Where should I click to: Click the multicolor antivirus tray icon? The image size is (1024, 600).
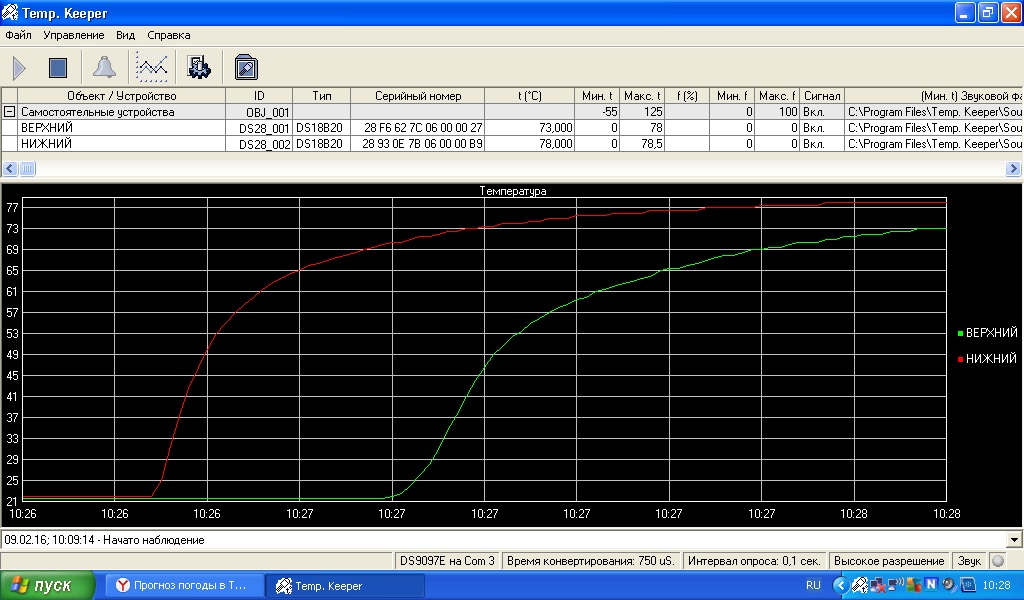pyautogui.click(x=913, y=584)
